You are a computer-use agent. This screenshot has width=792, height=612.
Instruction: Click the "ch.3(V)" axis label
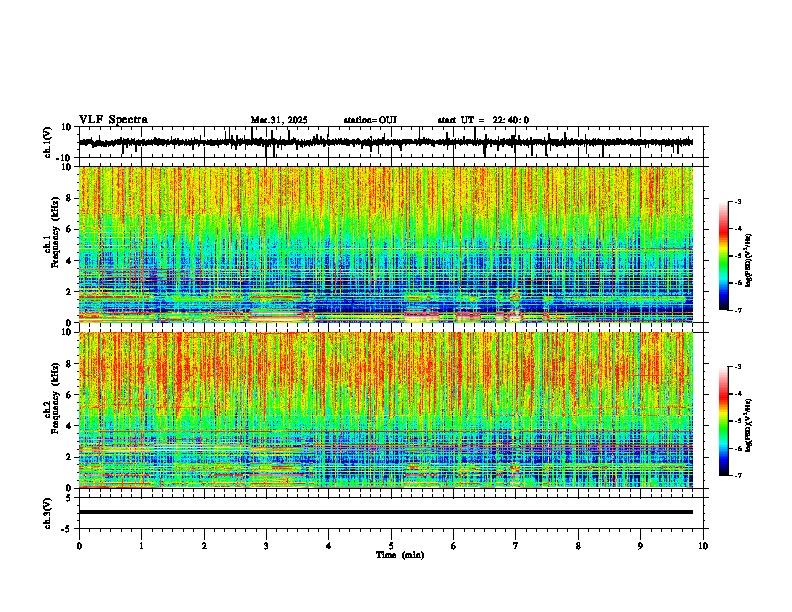coord(48,513)
